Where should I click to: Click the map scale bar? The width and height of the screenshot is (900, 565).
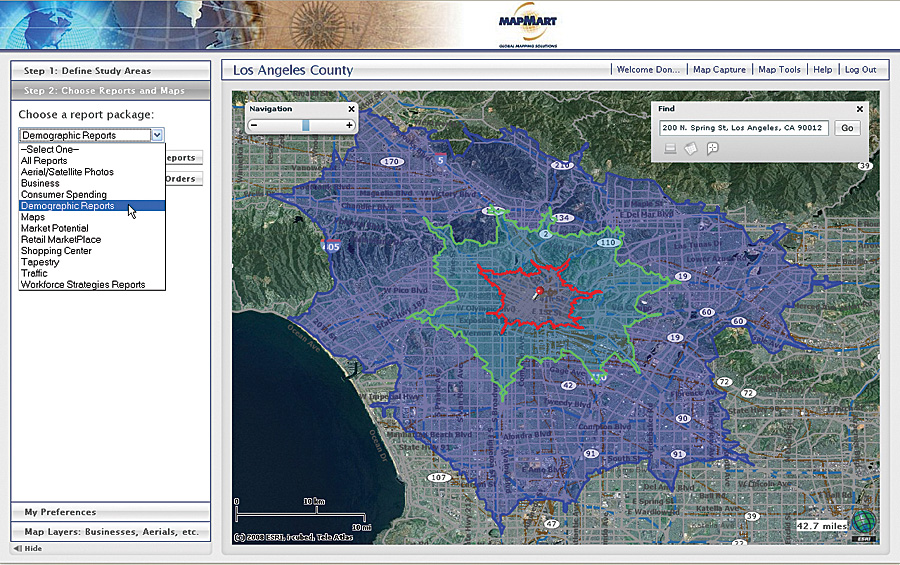click(x=303, y=514)
